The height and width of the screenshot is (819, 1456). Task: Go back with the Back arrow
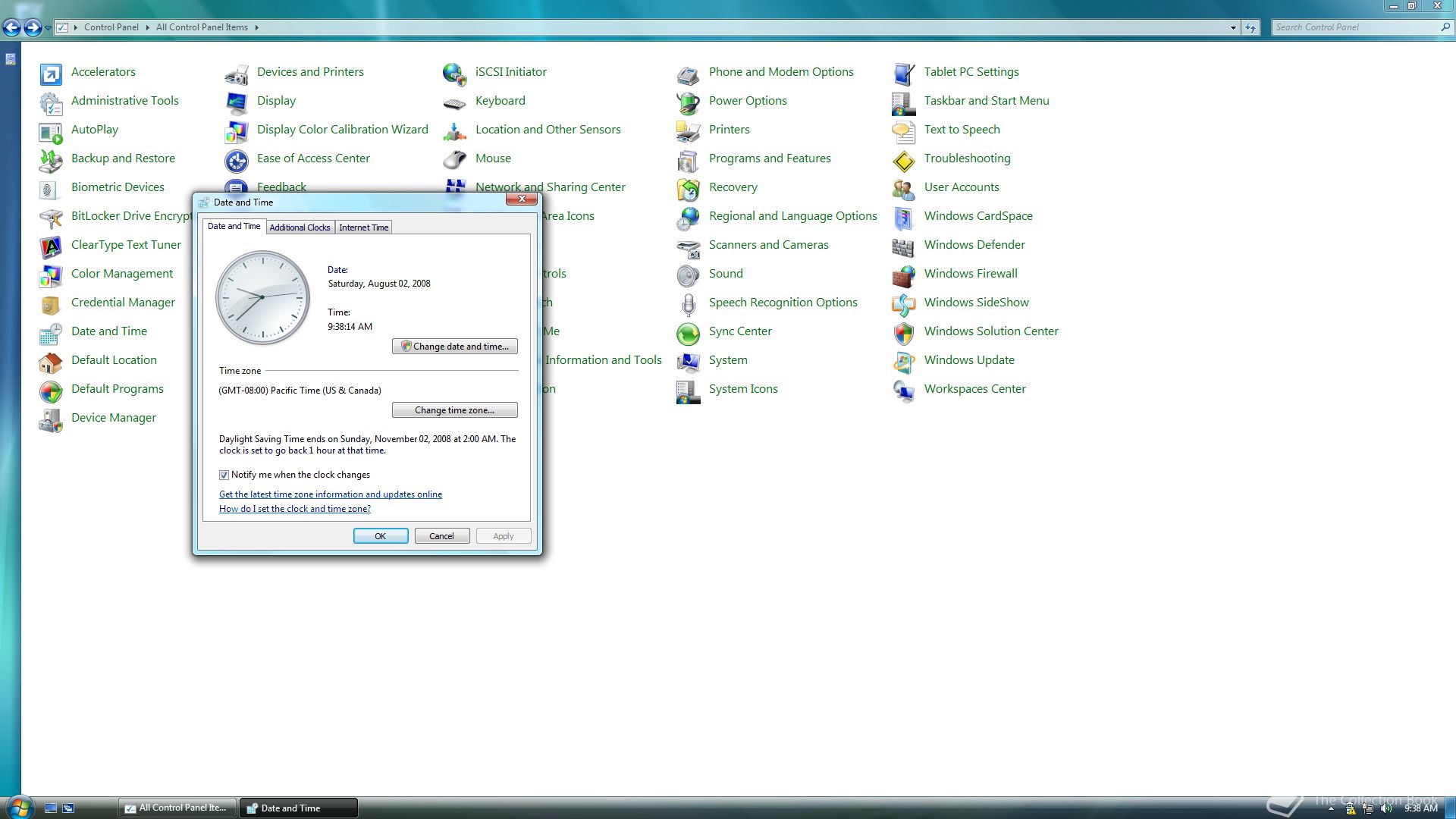11,28
